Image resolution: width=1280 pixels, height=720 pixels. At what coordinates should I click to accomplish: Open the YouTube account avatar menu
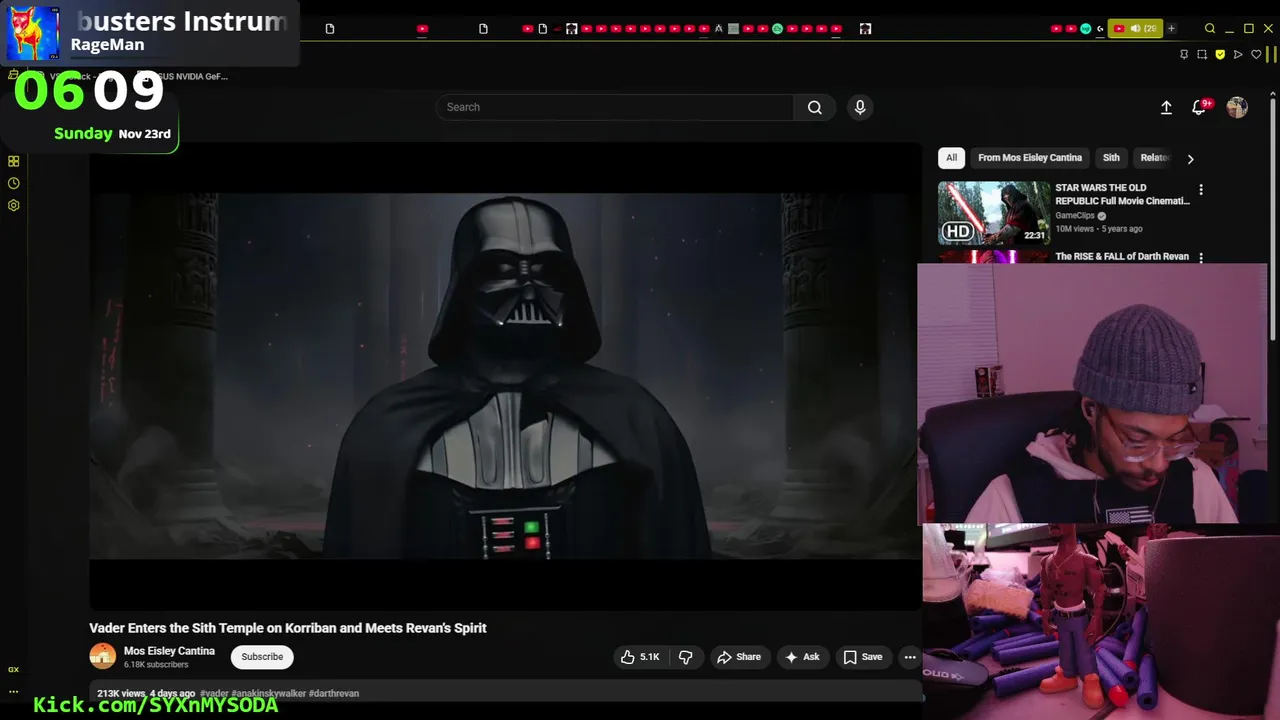pos(1237,107)
